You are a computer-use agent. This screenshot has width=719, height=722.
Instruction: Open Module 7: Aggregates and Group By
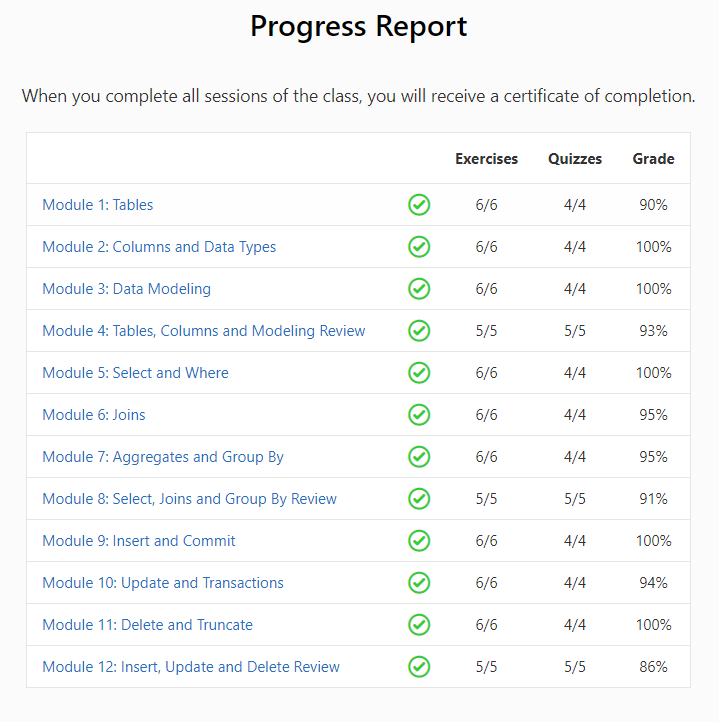pos(163,457)
